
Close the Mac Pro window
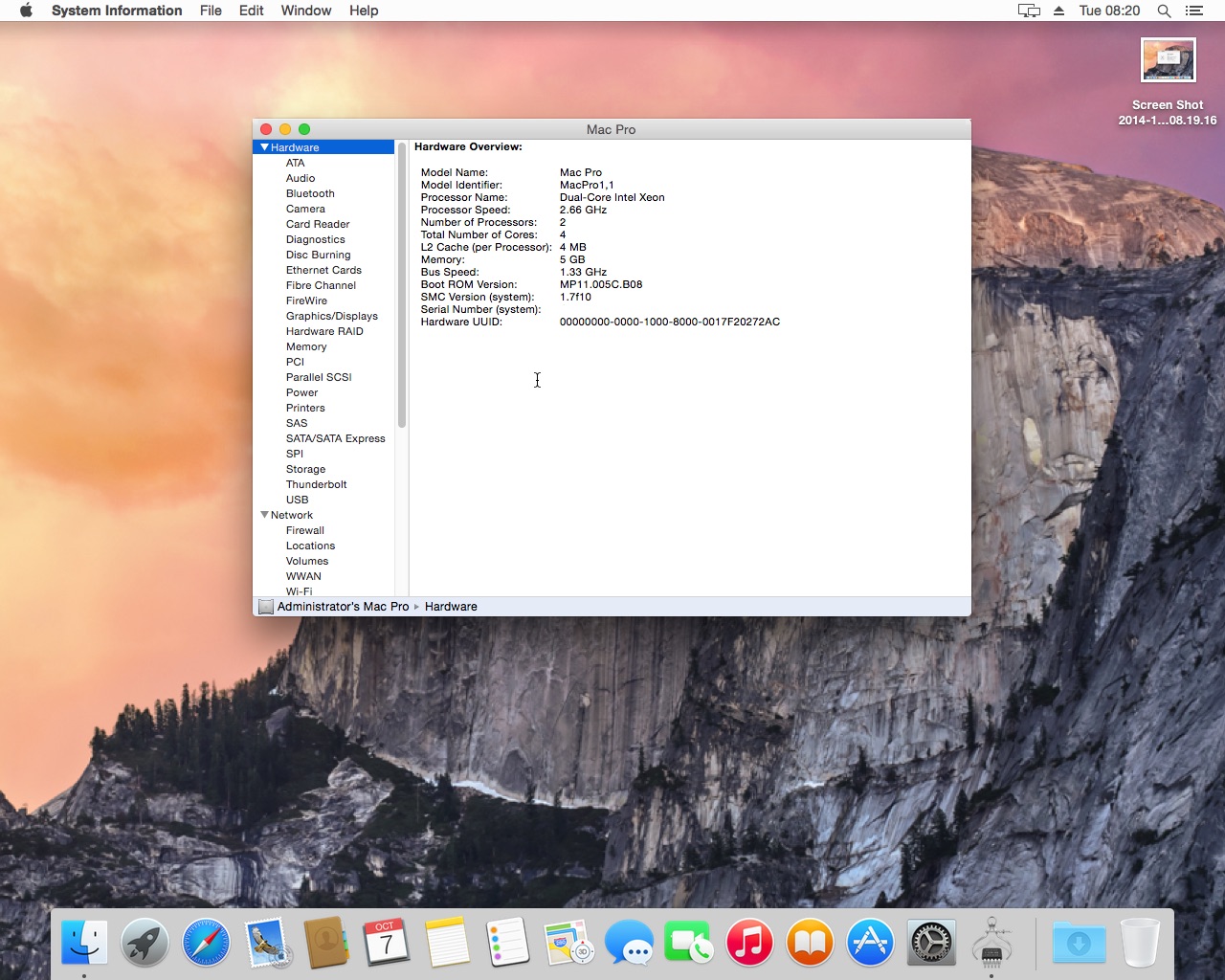click(266, 129)
